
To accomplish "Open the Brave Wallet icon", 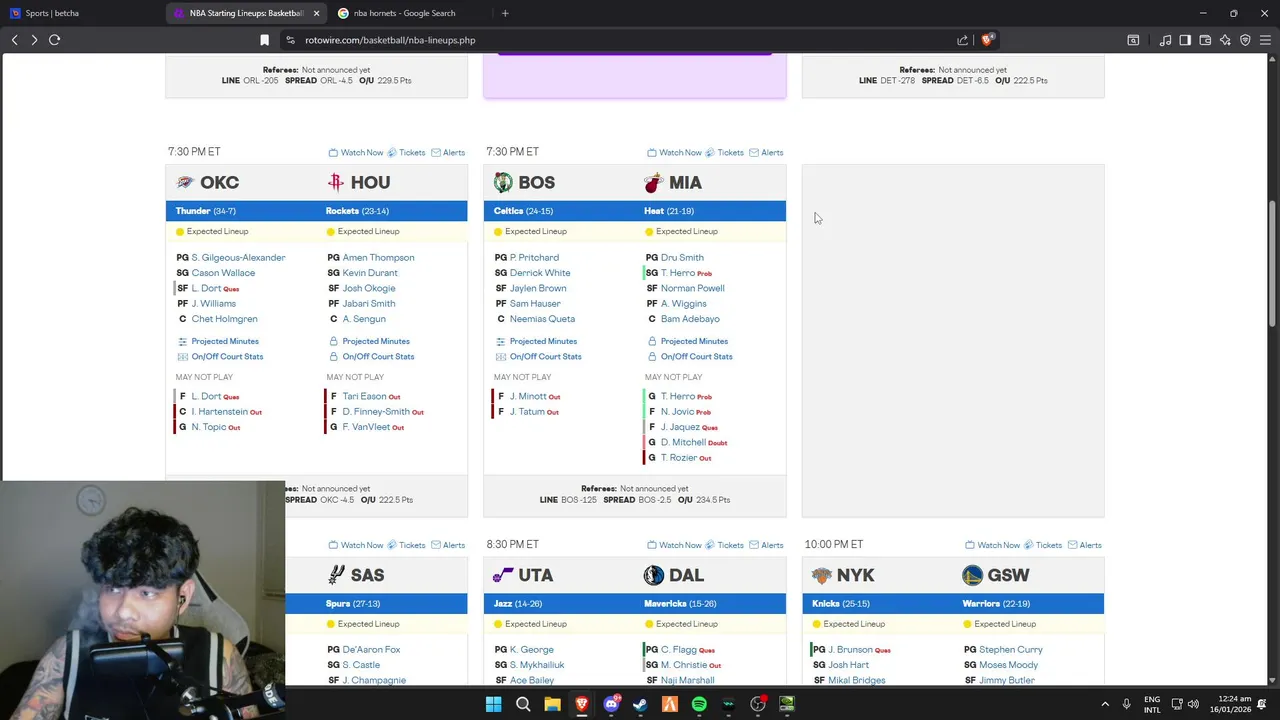I will 1205,40.
